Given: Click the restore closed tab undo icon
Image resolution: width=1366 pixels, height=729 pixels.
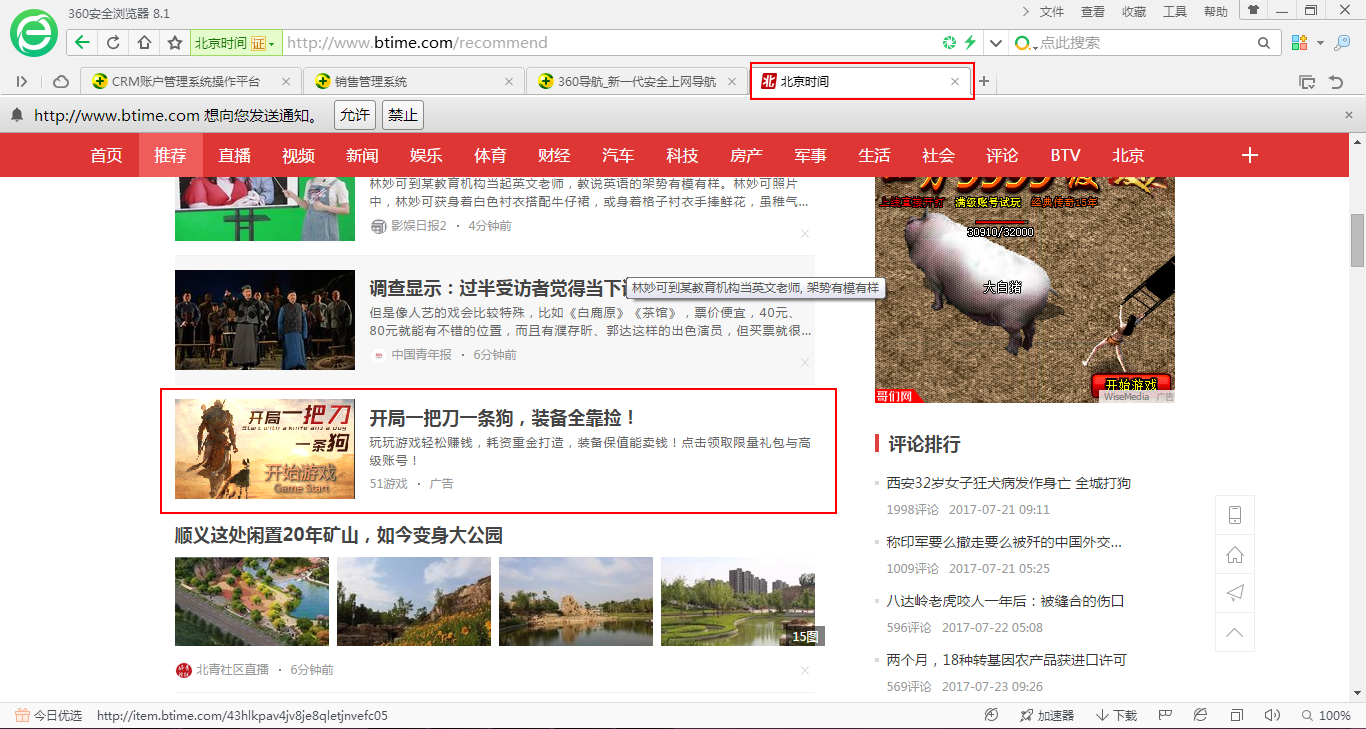Looking at the screenshot, I should (1336, 82).
